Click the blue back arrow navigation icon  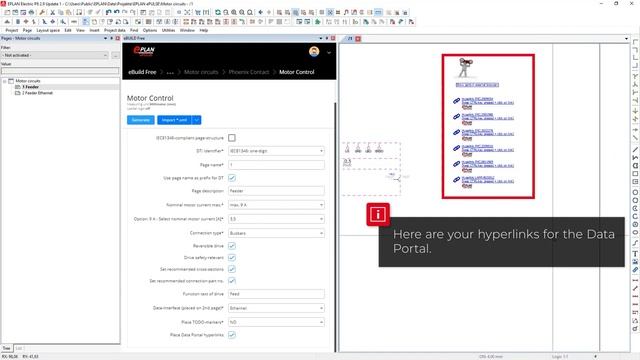[261, 13]
